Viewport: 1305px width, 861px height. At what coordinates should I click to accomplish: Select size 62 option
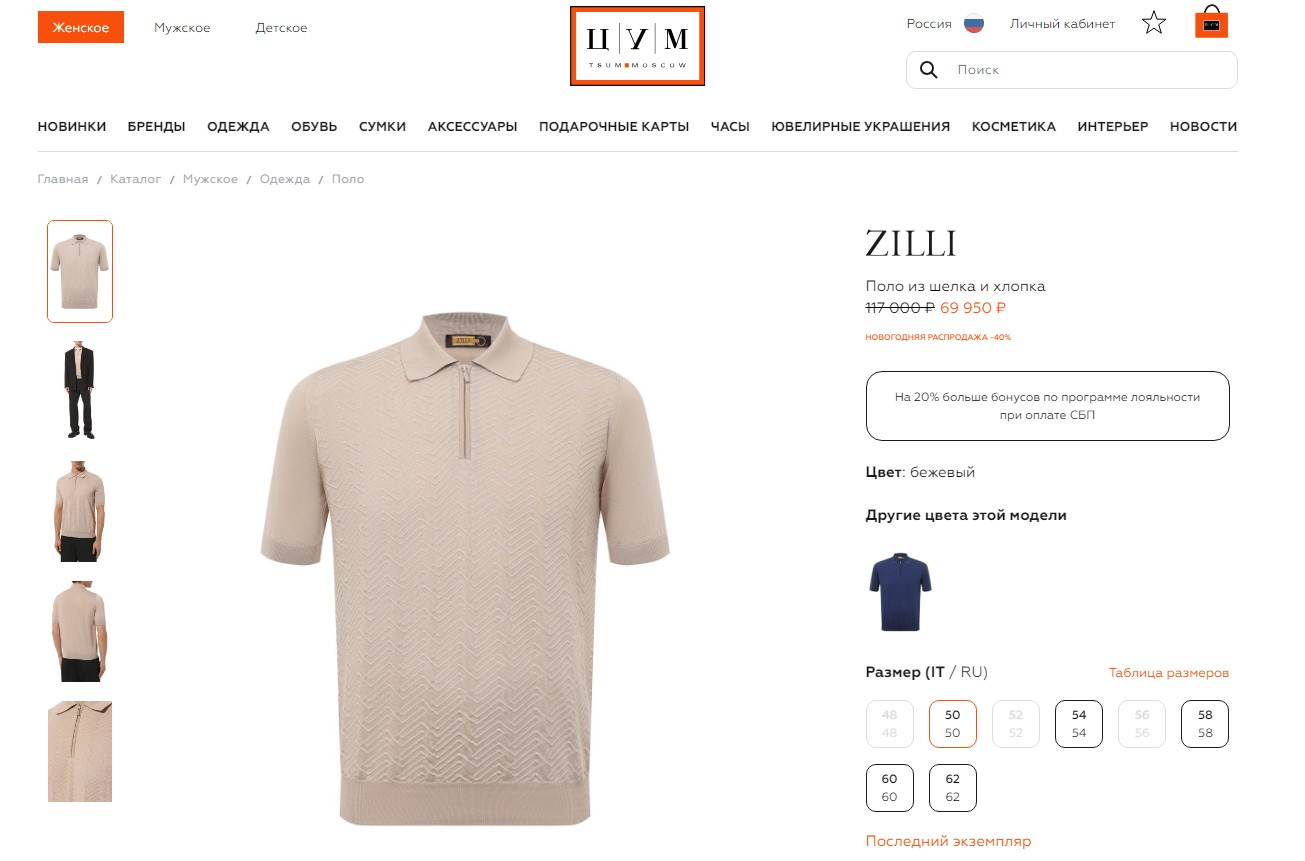pos(952,788)
